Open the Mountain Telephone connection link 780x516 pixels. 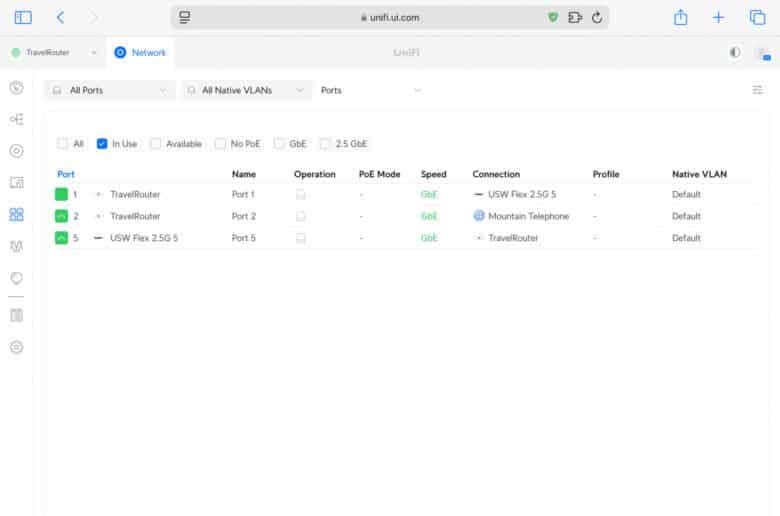point(528,216)
